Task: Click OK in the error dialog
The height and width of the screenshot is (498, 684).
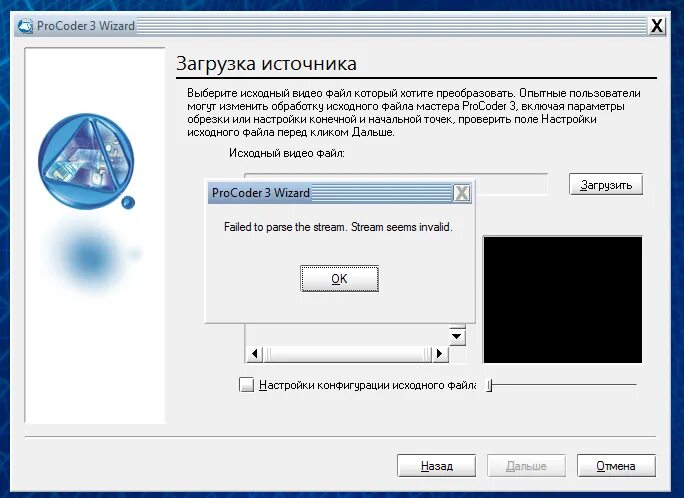Action: (339, 279)
